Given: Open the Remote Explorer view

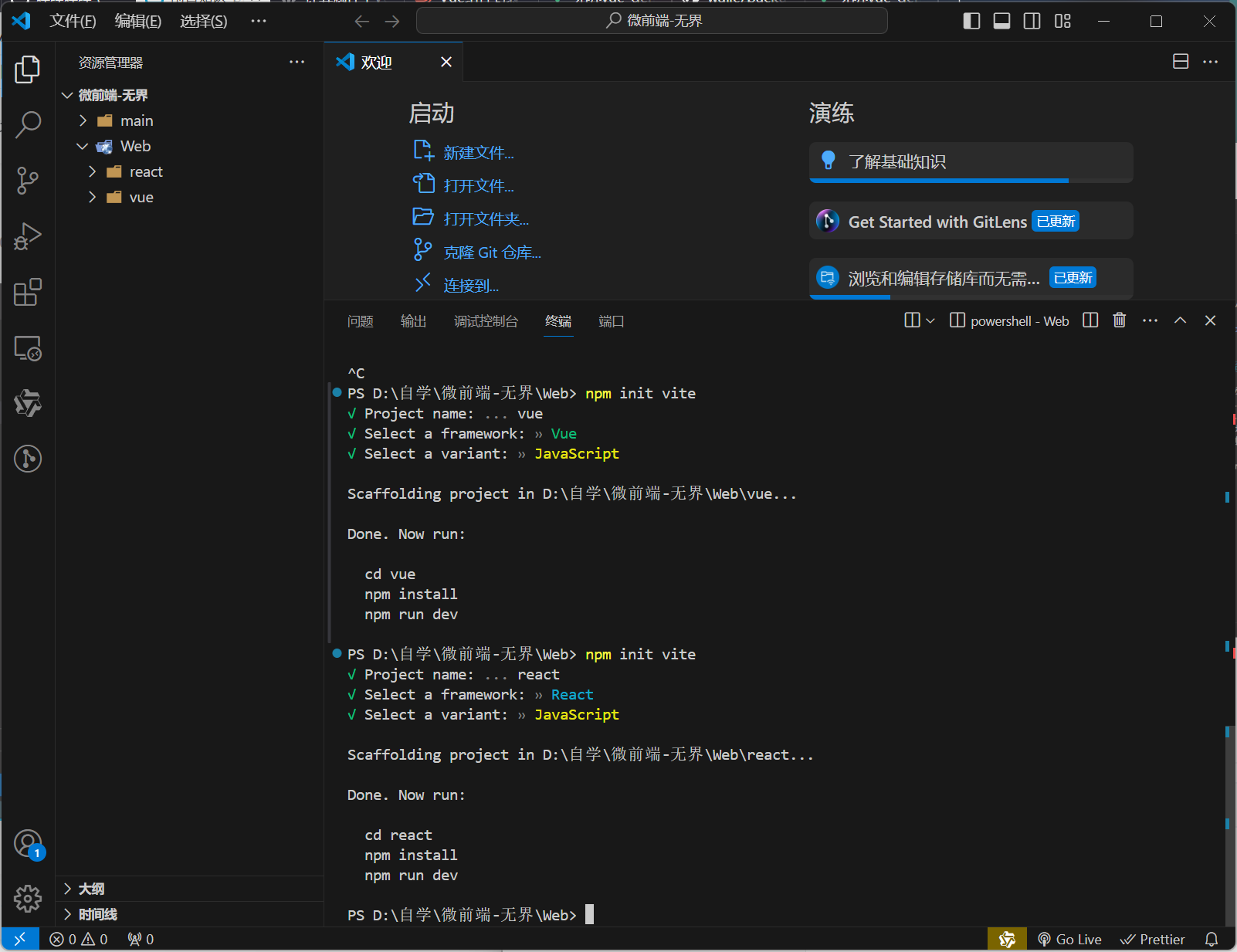Looking at the screenshot, I should tap(28, 348).
